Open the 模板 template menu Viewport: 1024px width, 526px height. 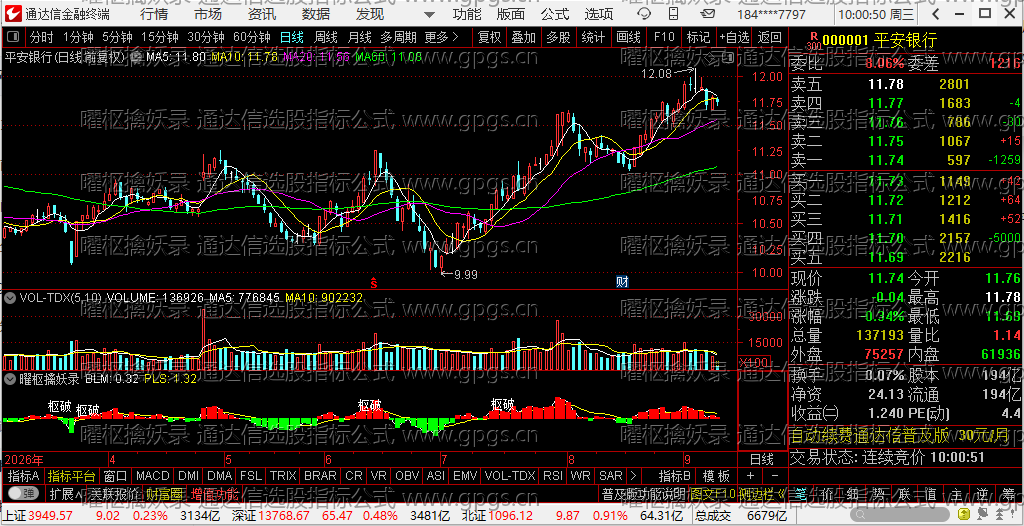click(x=716, y=476)
